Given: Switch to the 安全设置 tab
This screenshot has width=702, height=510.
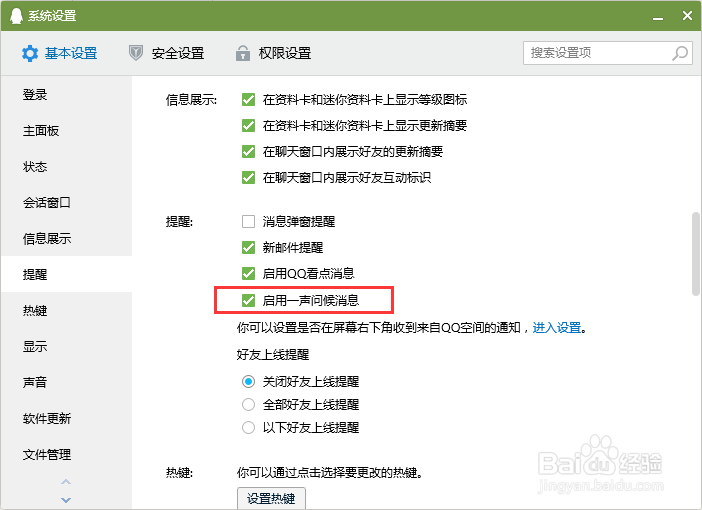Looking at the screenshot, I should 167,53.
